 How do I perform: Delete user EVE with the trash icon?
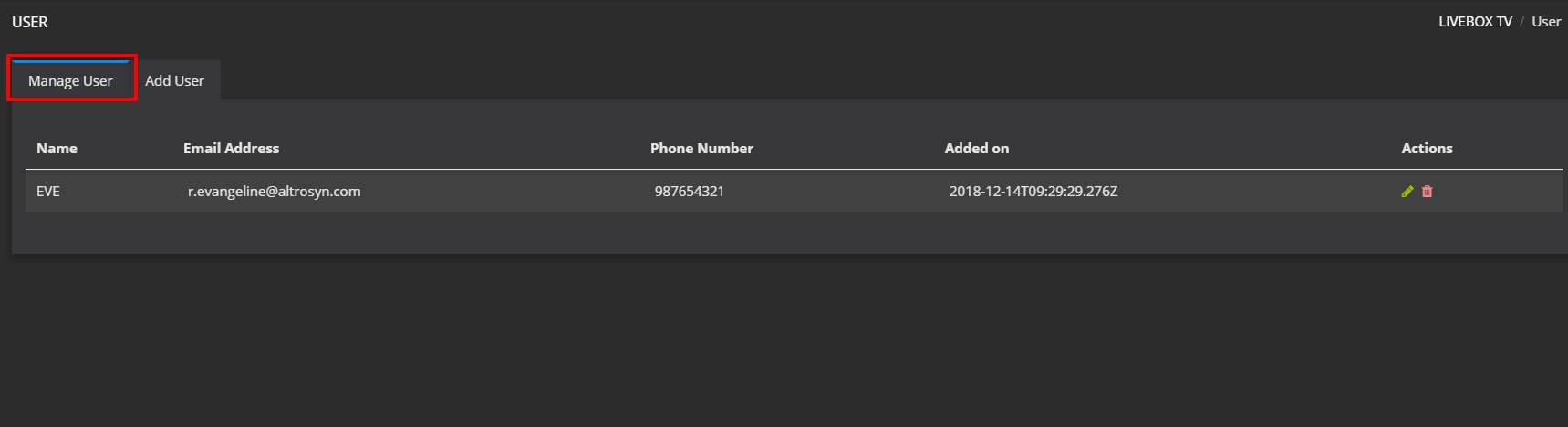click(x=1428, y=192)
